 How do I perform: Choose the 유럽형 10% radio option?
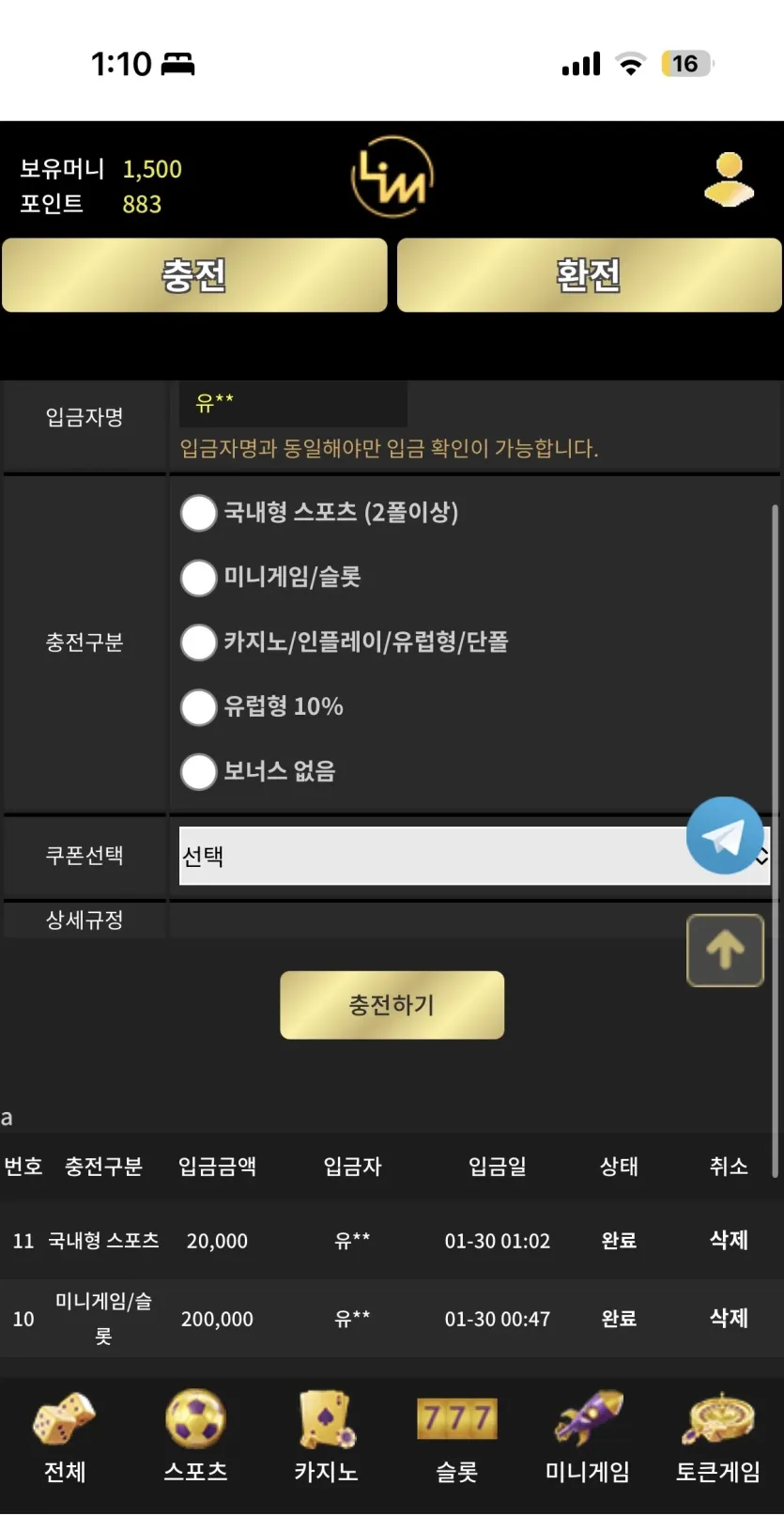coord(198,707)
